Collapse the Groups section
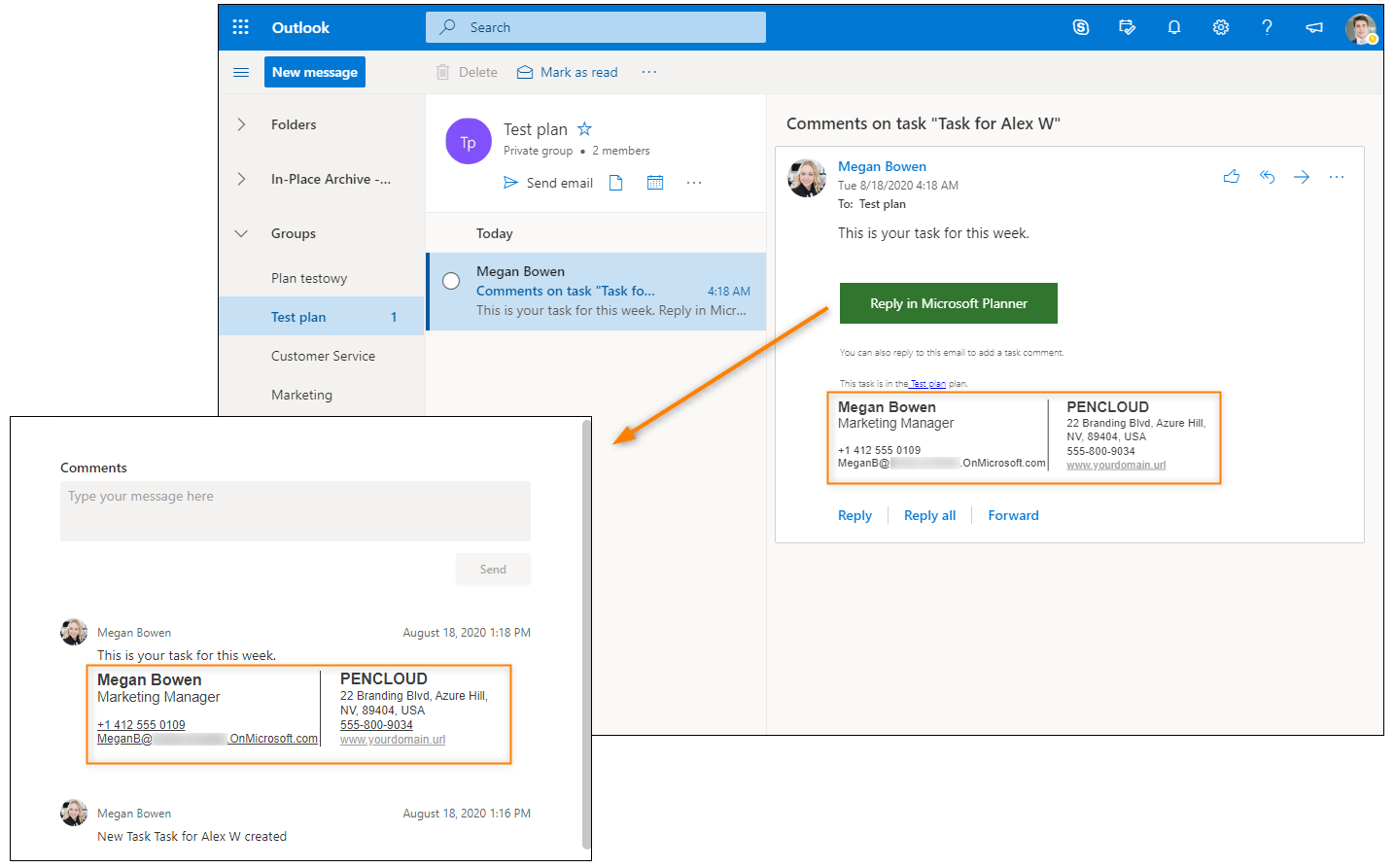The height and width of the screenshot is (868, 1395). [x=241, y=233]
